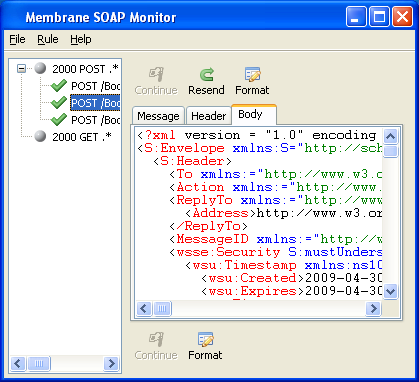Click the green checkmark of the first POST exchange

coord(59,85)
